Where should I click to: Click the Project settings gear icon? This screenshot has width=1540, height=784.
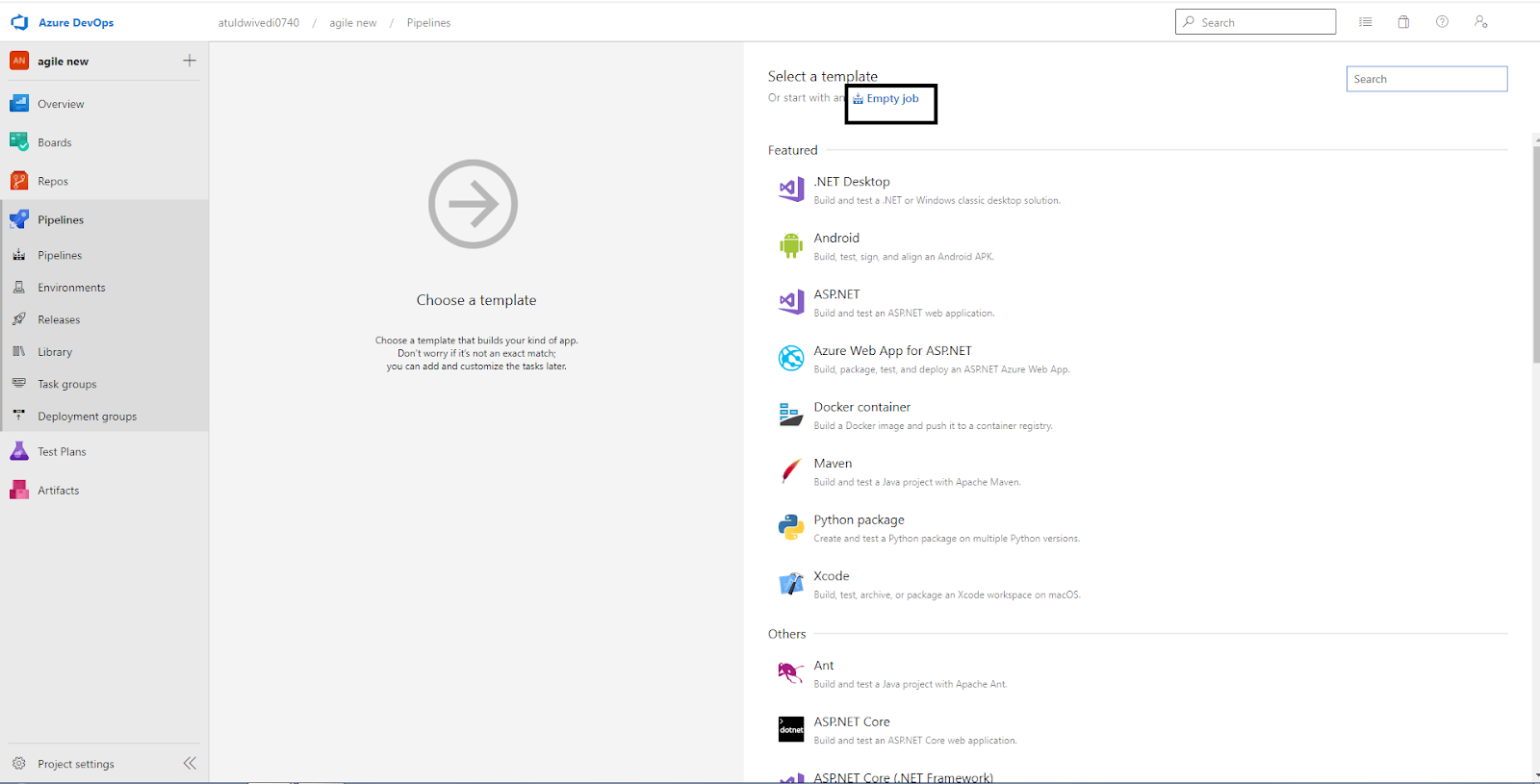pyautogui.click(x=19, y=763)
